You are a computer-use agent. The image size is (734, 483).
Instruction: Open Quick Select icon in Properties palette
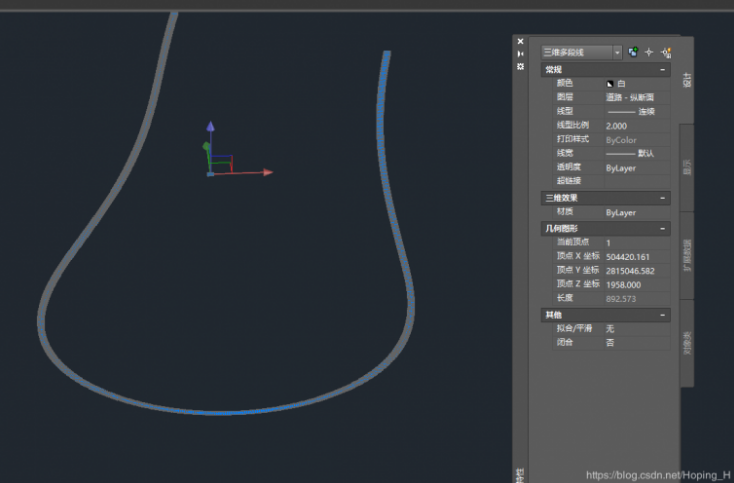(x=666, y=52)
